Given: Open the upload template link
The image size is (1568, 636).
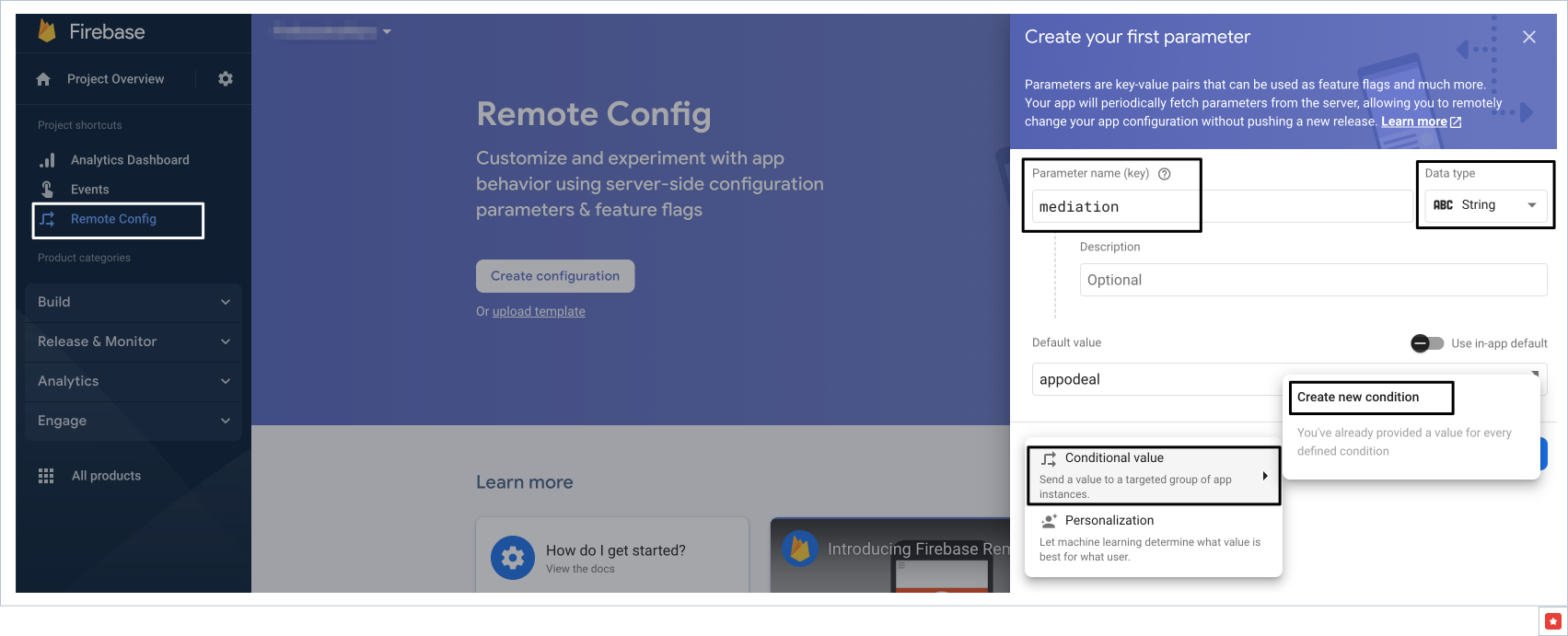Looking at the screenshot, I should click(539, 312).
